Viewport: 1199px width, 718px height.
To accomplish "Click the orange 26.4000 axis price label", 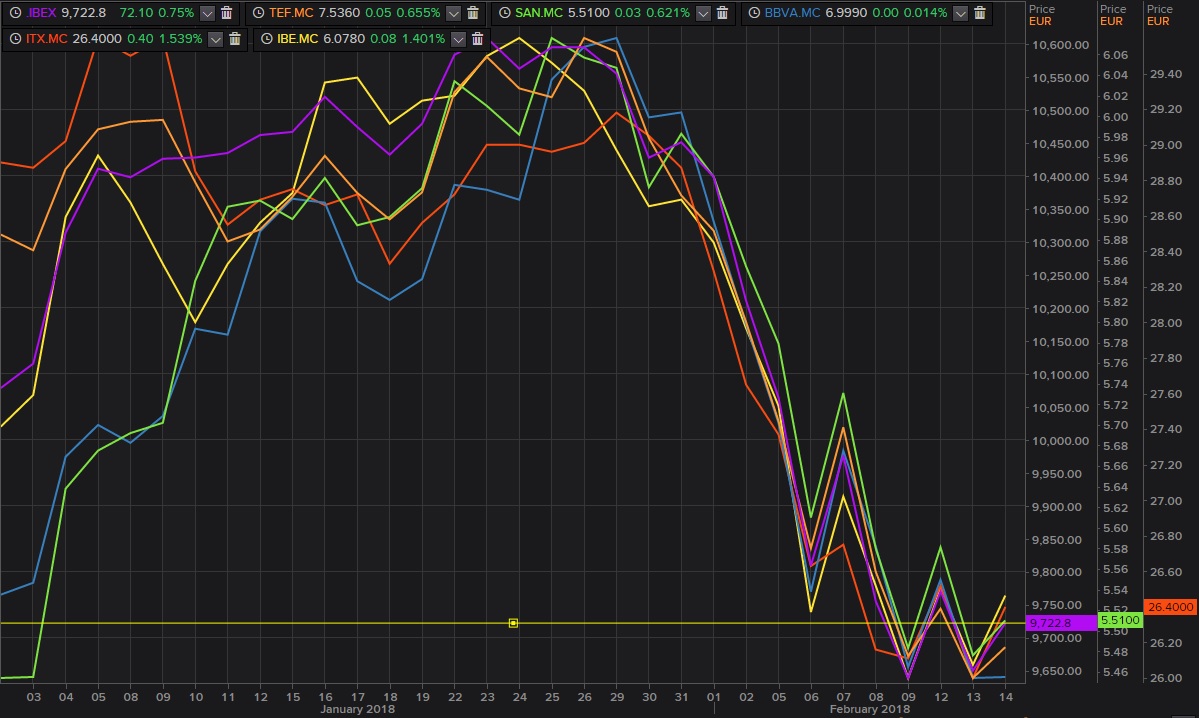I will click(1170, 606).
